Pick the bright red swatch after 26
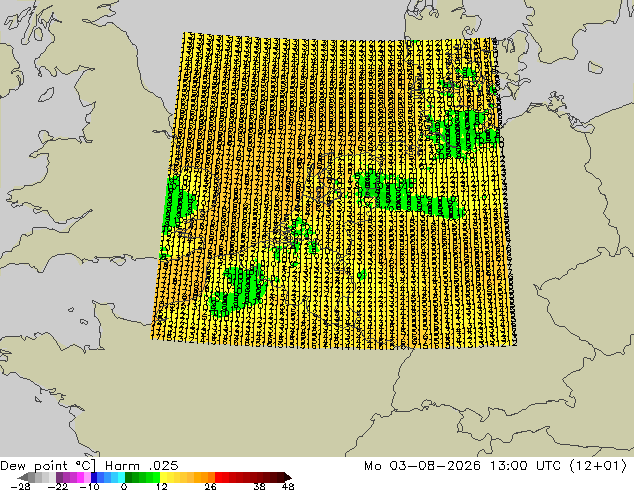Screen dimensions: 634x490 (x=218, y=477)
